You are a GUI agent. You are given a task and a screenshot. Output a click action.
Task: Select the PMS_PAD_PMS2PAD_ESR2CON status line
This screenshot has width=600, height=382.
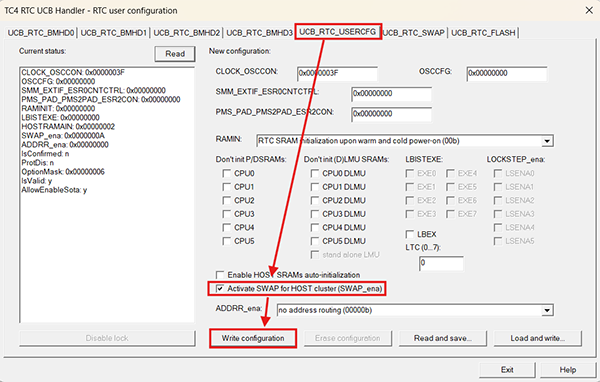pyautogui.click(x=101, y=100)
